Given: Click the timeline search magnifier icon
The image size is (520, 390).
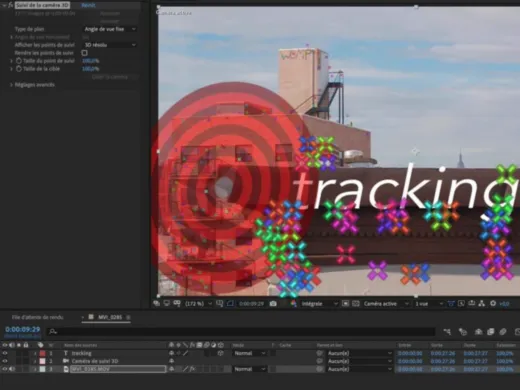Looking at the screenshot, I should click(53, 331).
